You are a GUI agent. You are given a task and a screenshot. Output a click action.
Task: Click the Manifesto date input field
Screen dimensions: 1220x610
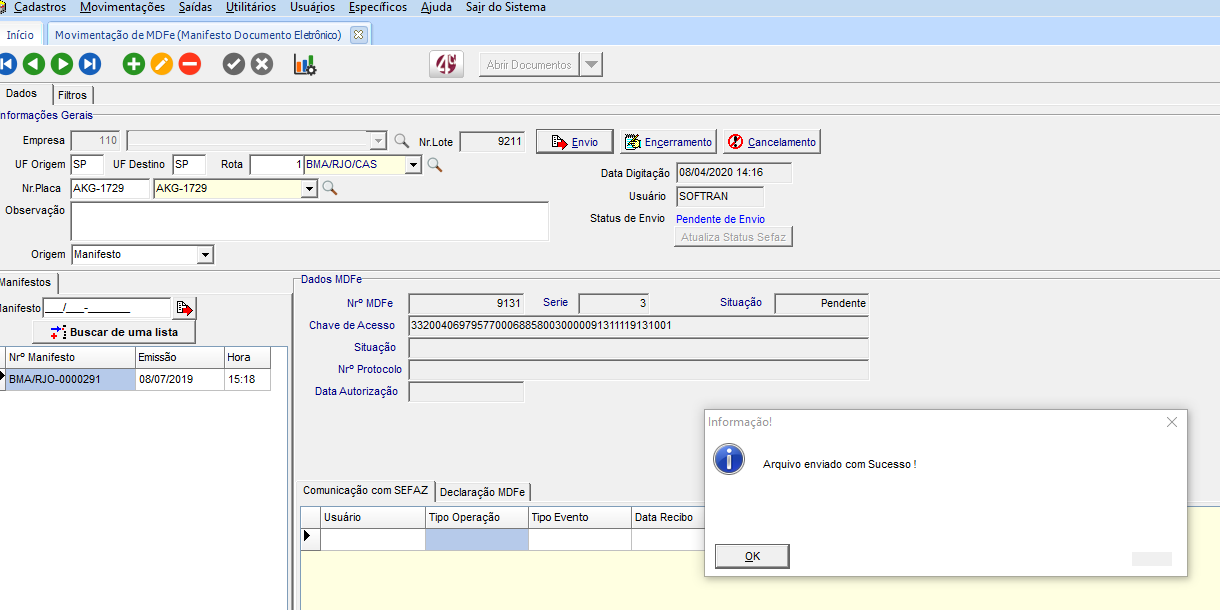[107, 308]
